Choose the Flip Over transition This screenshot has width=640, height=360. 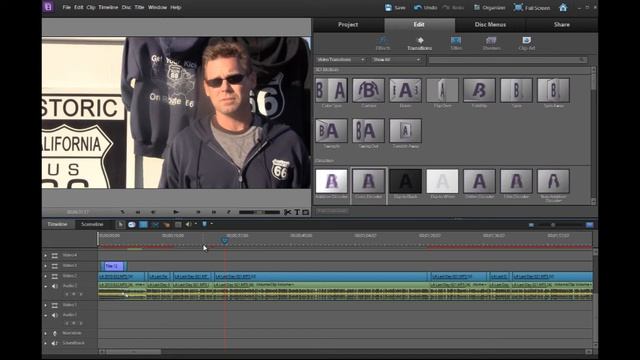[442, 90]
